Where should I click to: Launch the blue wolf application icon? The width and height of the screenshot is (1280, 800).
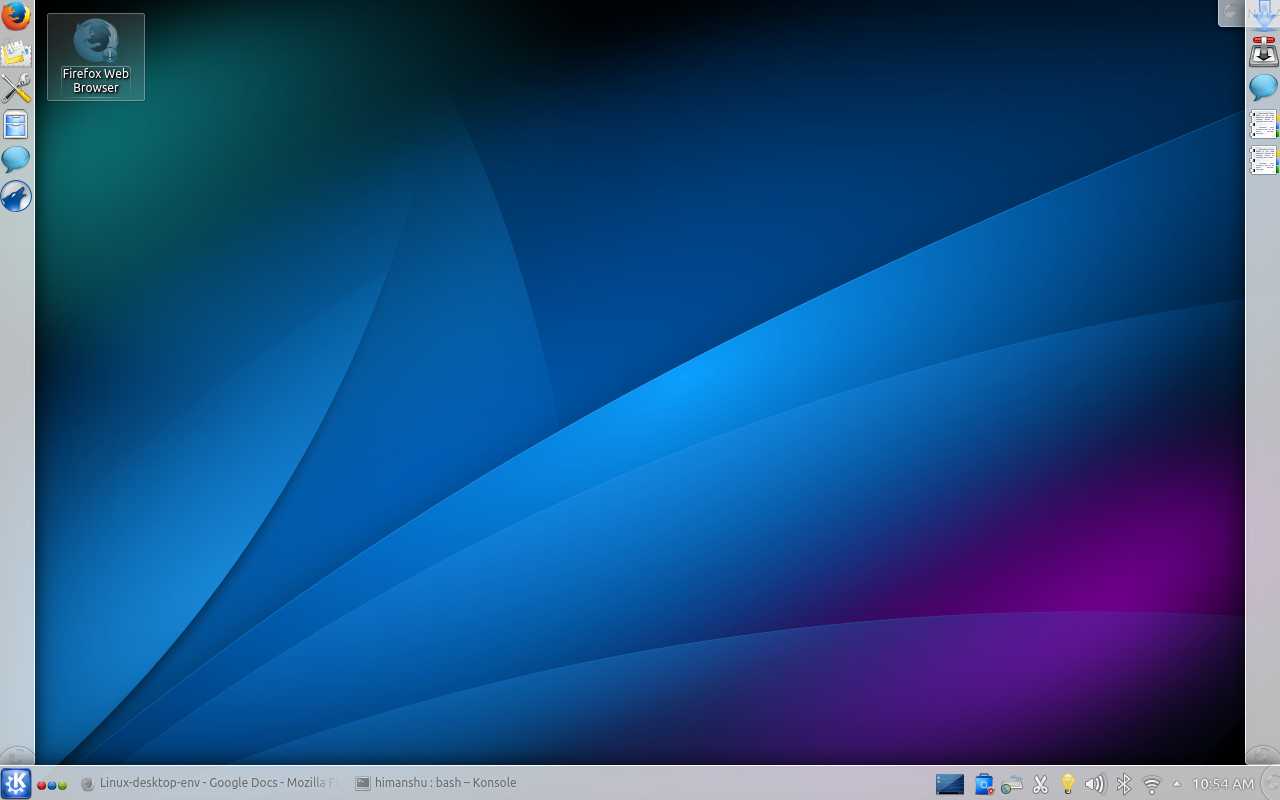tap(16, 196)
